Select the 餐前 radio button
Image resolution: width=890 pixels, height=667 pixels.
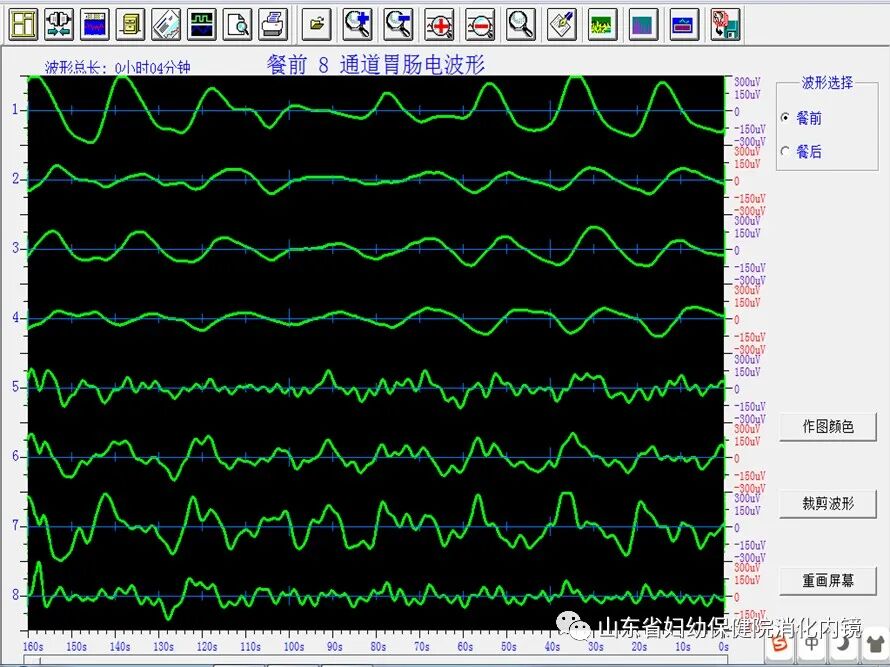(786, 118)
